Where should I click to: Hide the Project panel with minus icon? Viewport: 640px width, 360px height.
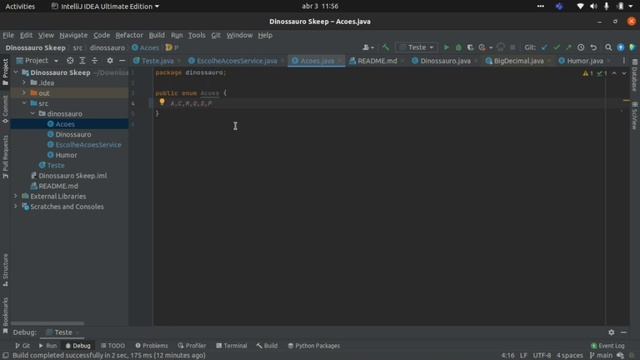pos(122,60)
